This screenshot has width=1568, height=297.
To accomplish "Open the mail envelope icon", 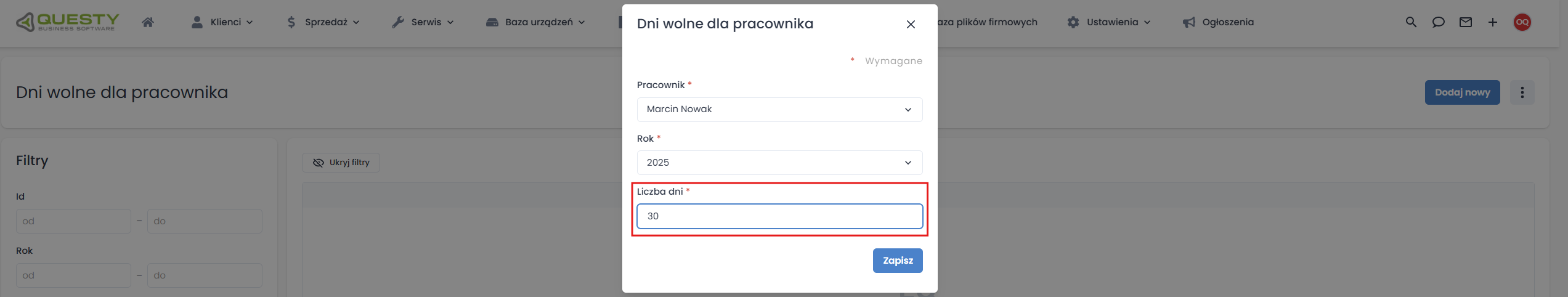I will pos(1466,22).
